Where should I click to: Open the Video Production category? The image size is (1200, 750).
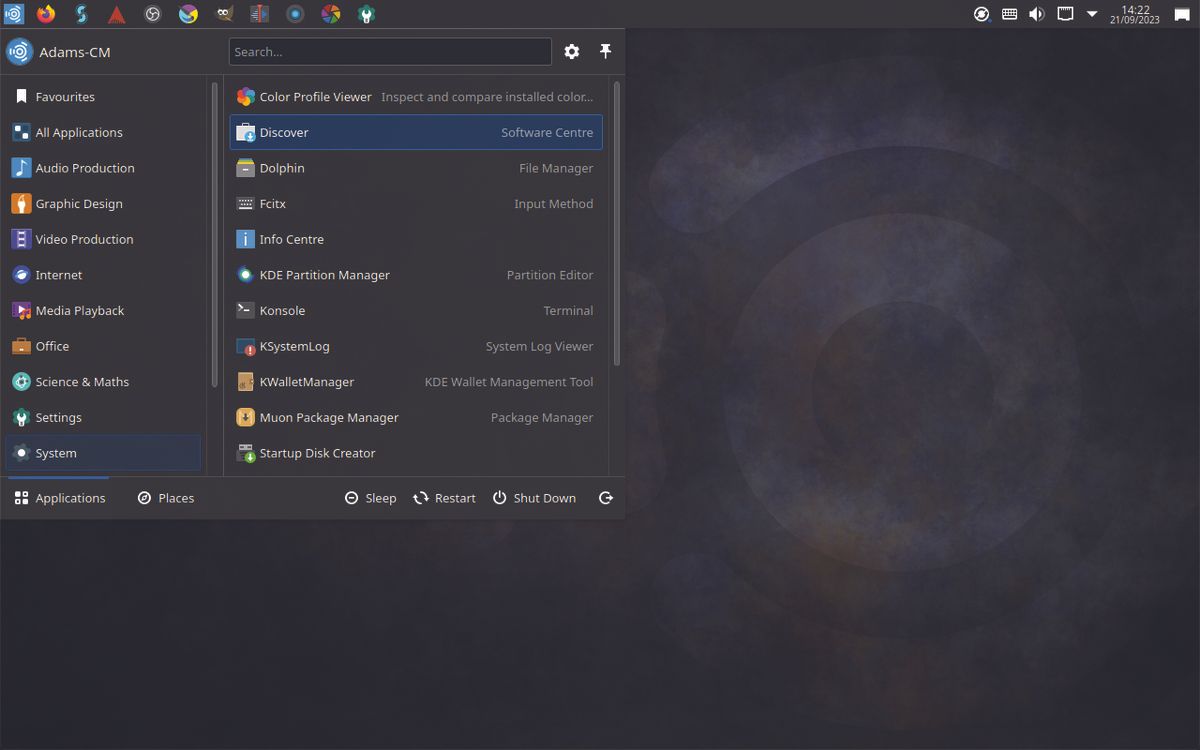[85, 239]
